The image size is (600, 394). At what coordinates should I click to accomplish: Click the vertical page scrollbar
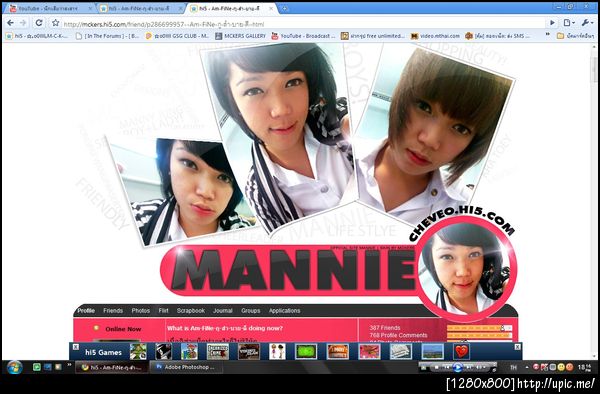click(594, 201)
